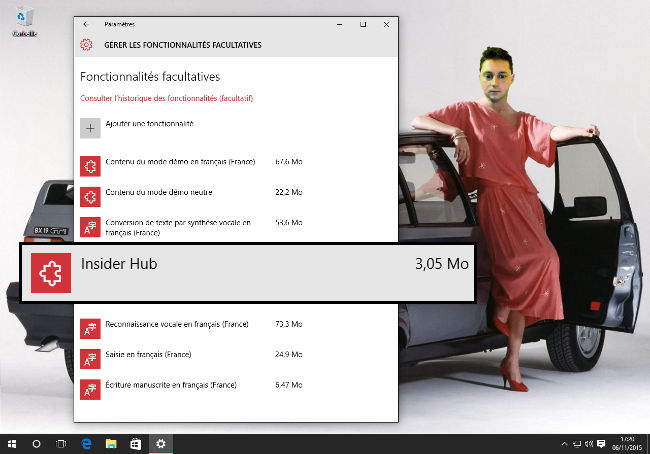Open File Explorer from the taskbar
This screenshot has width=650, height=454.
(x=111, y=443)
